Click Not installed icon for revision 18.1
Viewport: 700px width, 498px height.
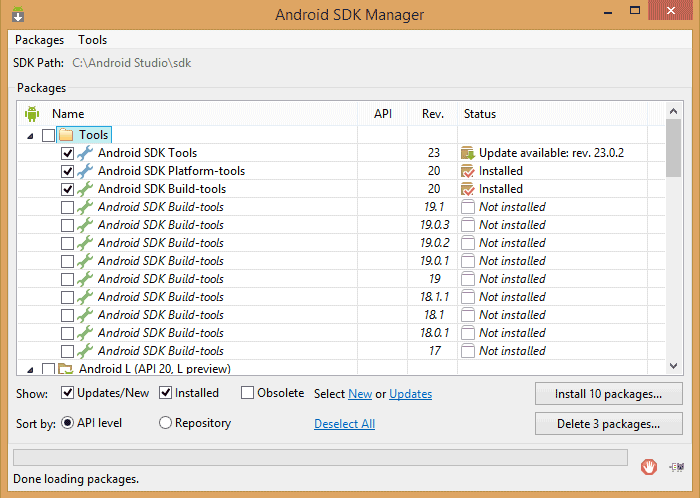click(x=468, y=315)
